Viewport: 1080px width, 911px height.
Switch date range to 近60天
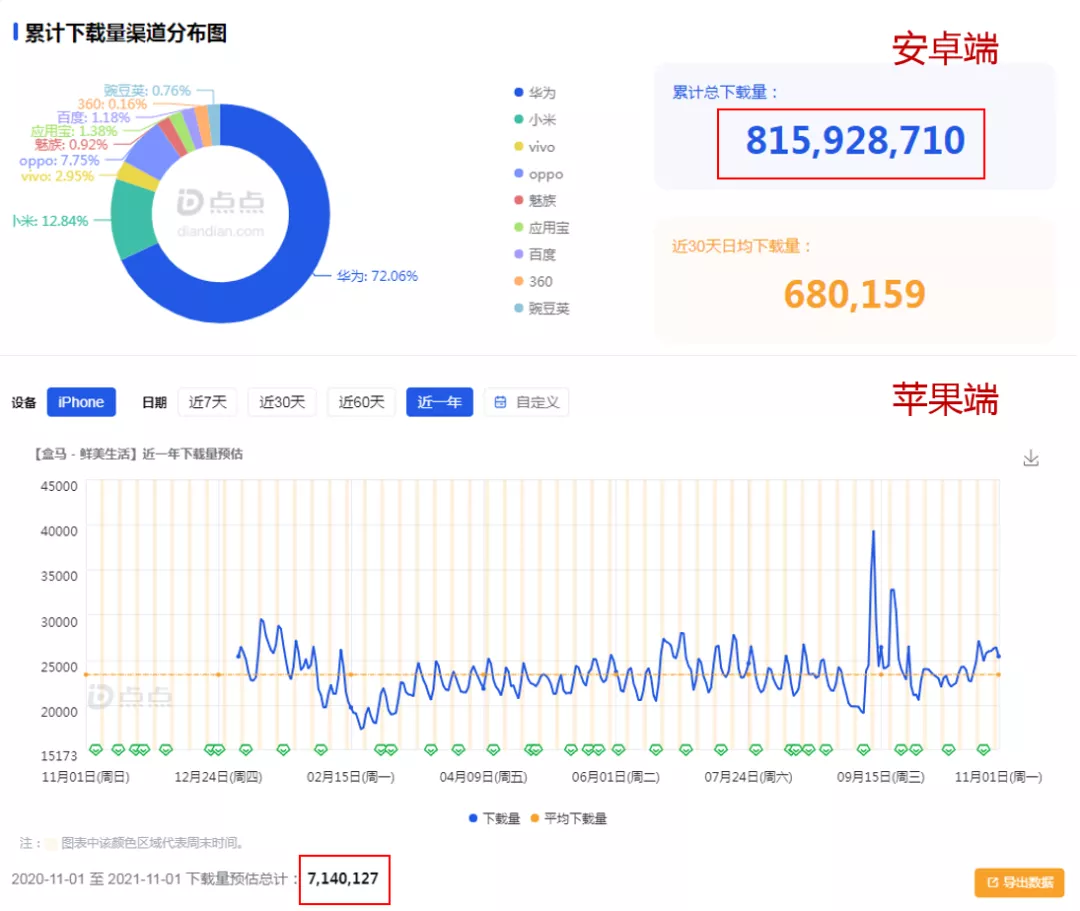pos(361,402)
